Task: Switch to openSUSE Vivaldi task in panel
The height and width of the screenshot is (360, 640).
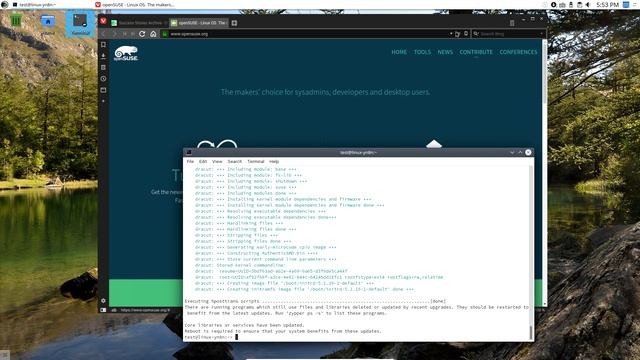Action: [x=135, y=4]
